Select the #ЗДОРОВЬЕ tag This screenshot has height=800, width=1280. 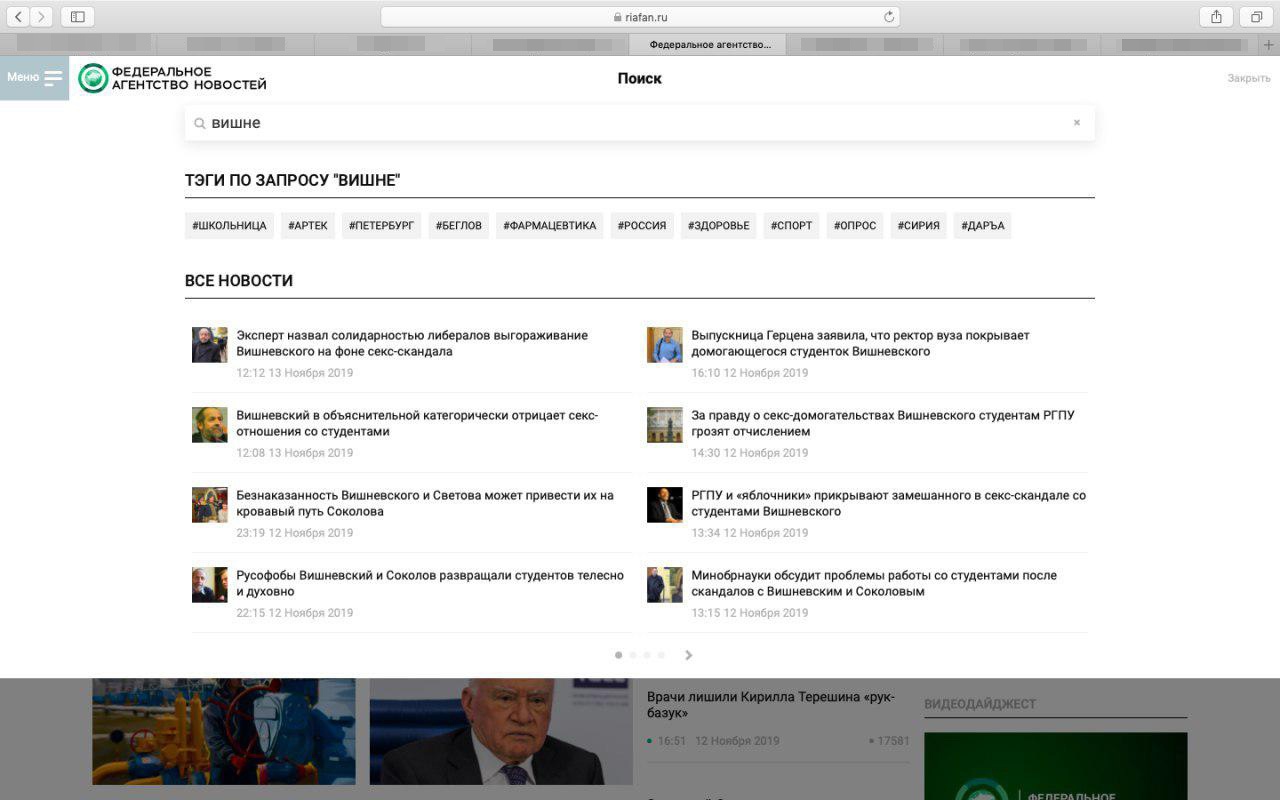[x=718, y=226]
